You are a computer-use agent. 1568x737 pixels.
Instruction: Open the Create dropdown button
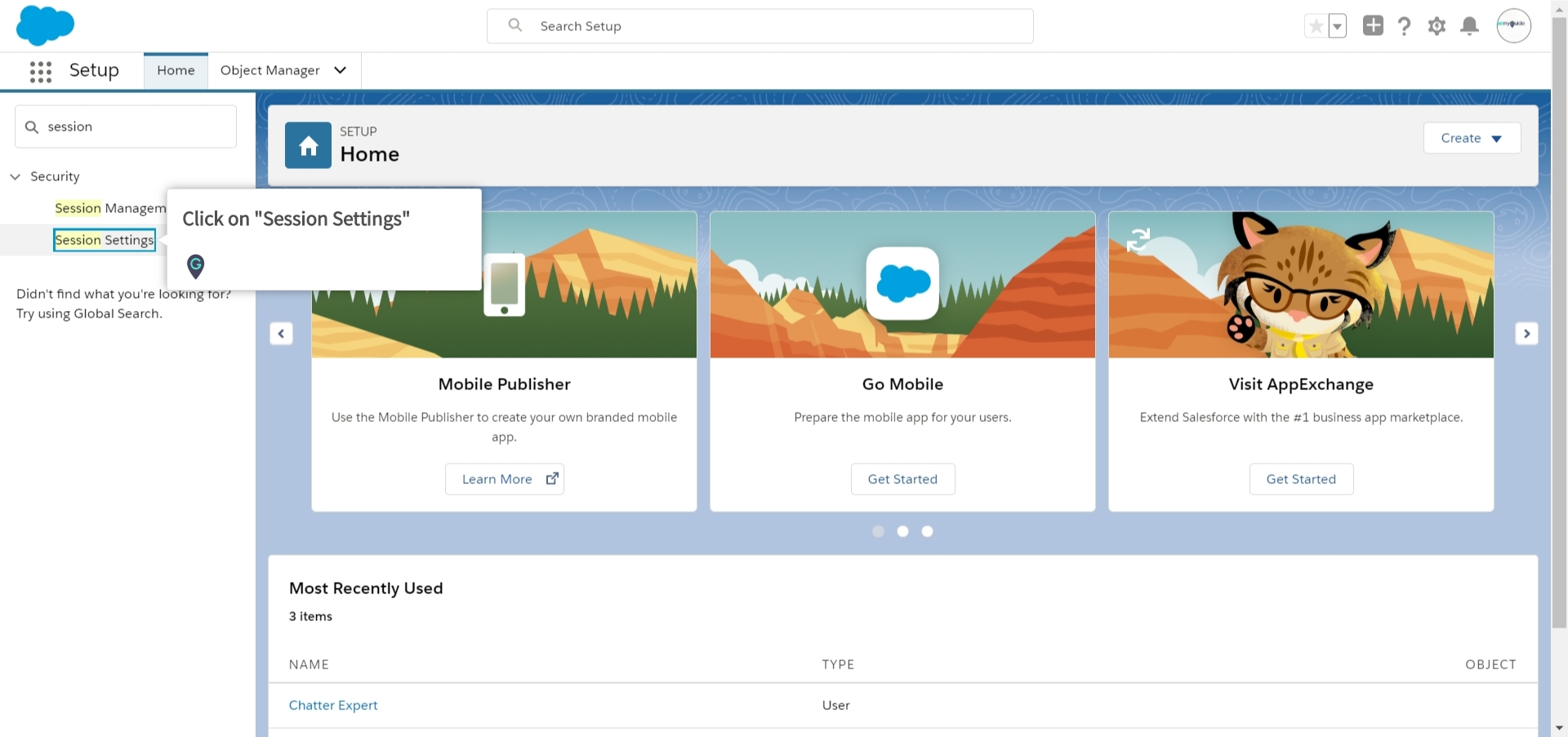[1472, 138]
